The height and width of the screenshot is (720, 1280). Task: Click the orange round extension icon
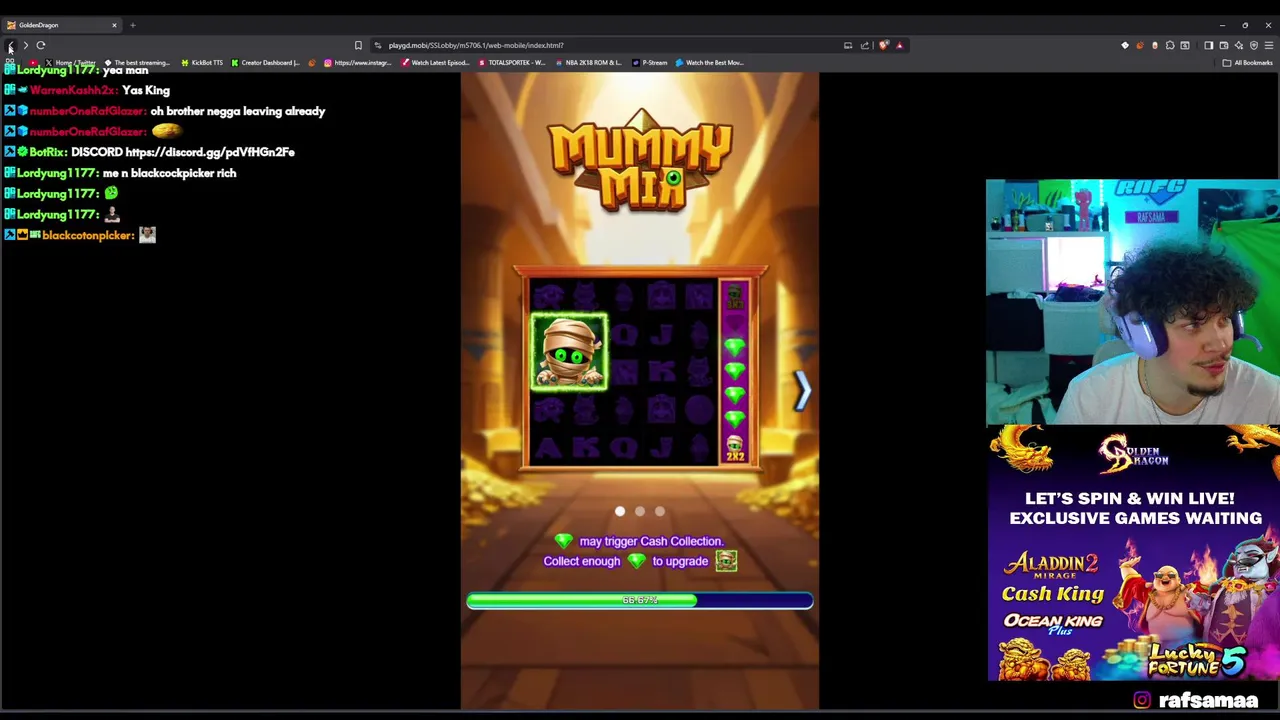1140,45
